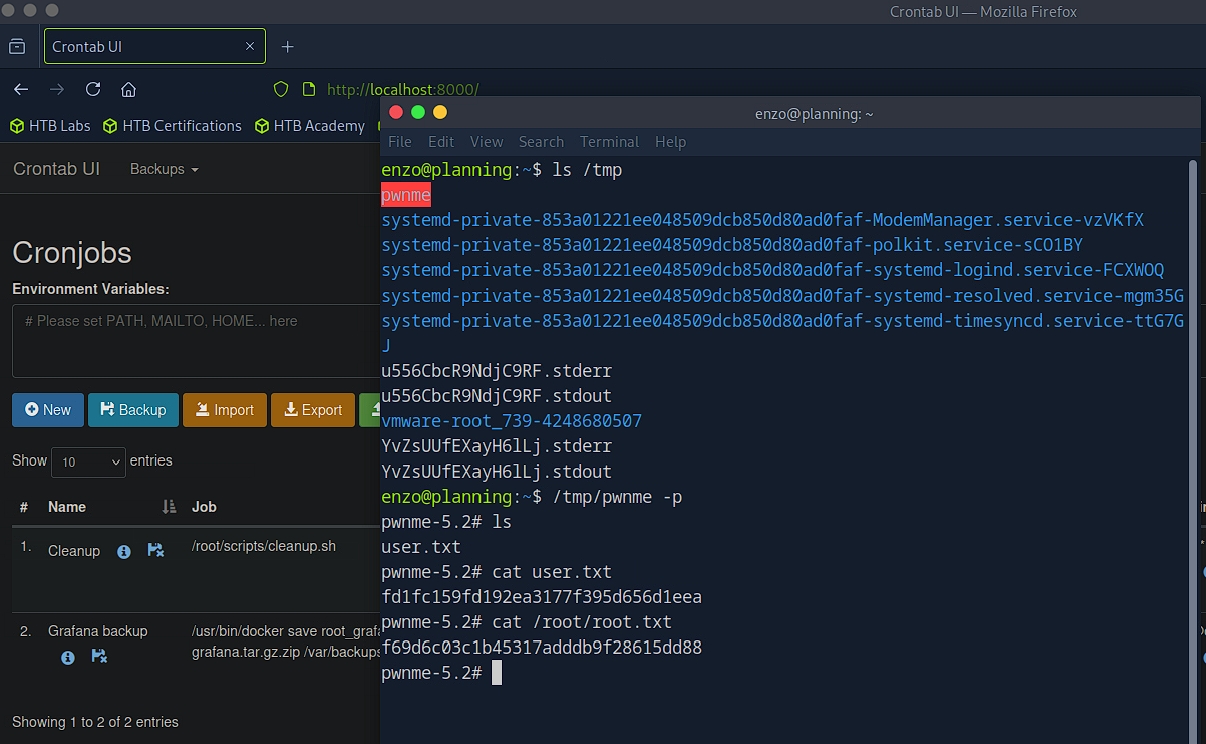This screenshot has height=744, width=1206.
Task: Click the info icon beside Cleanup job
Action: tap(124, 552)
